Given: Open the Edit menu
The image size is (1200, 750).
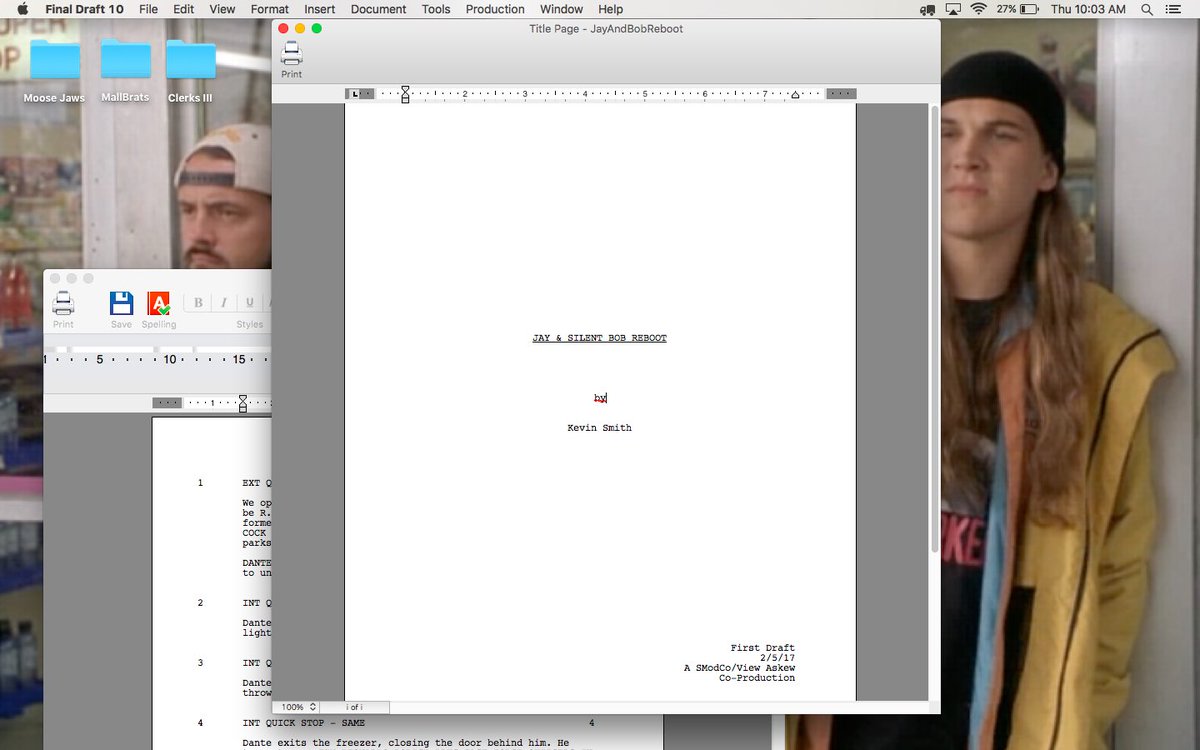Looking at the screenshot, I should 183,9.
